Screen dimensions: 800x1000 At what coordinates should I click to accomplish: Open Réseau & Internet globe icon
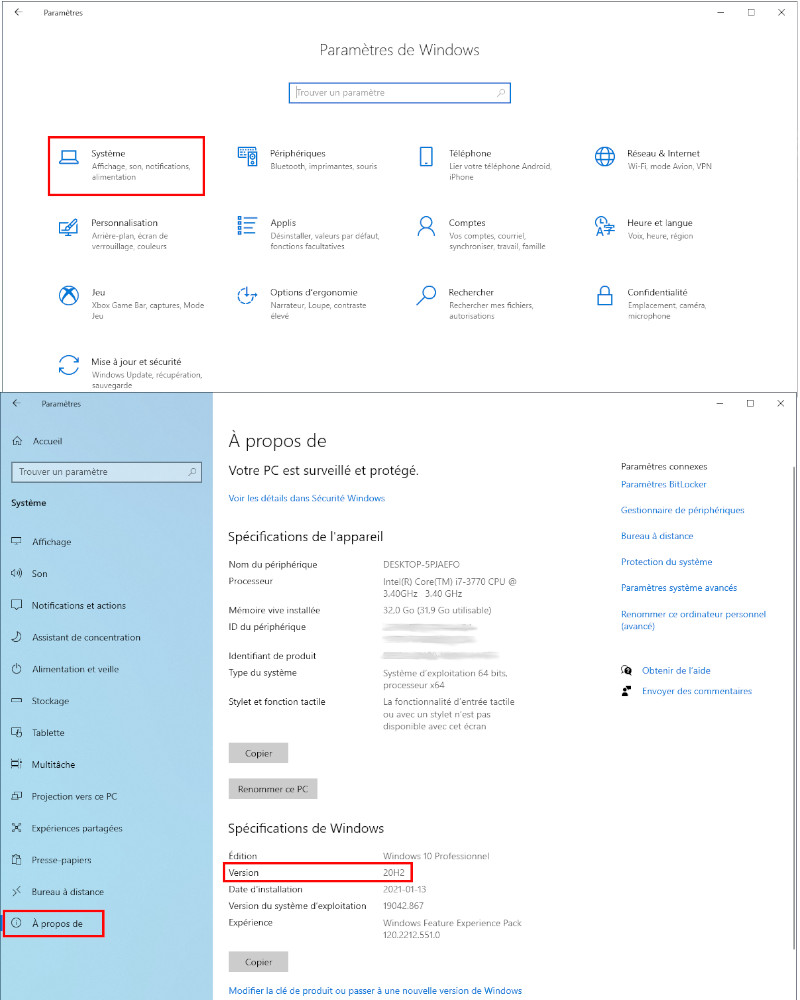pyautogui.click(x=605, y=156)
